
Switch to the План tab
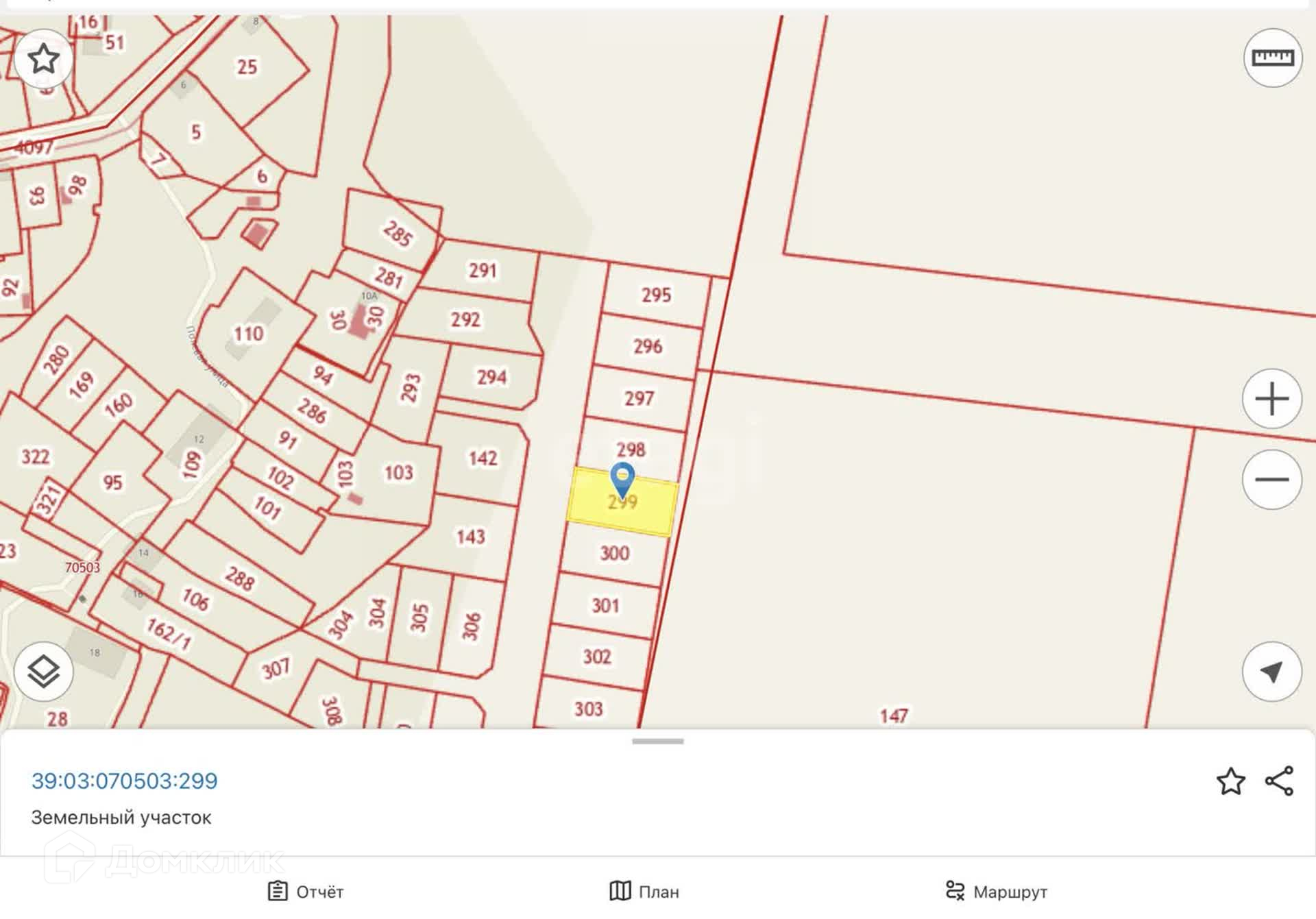[644, 892]
